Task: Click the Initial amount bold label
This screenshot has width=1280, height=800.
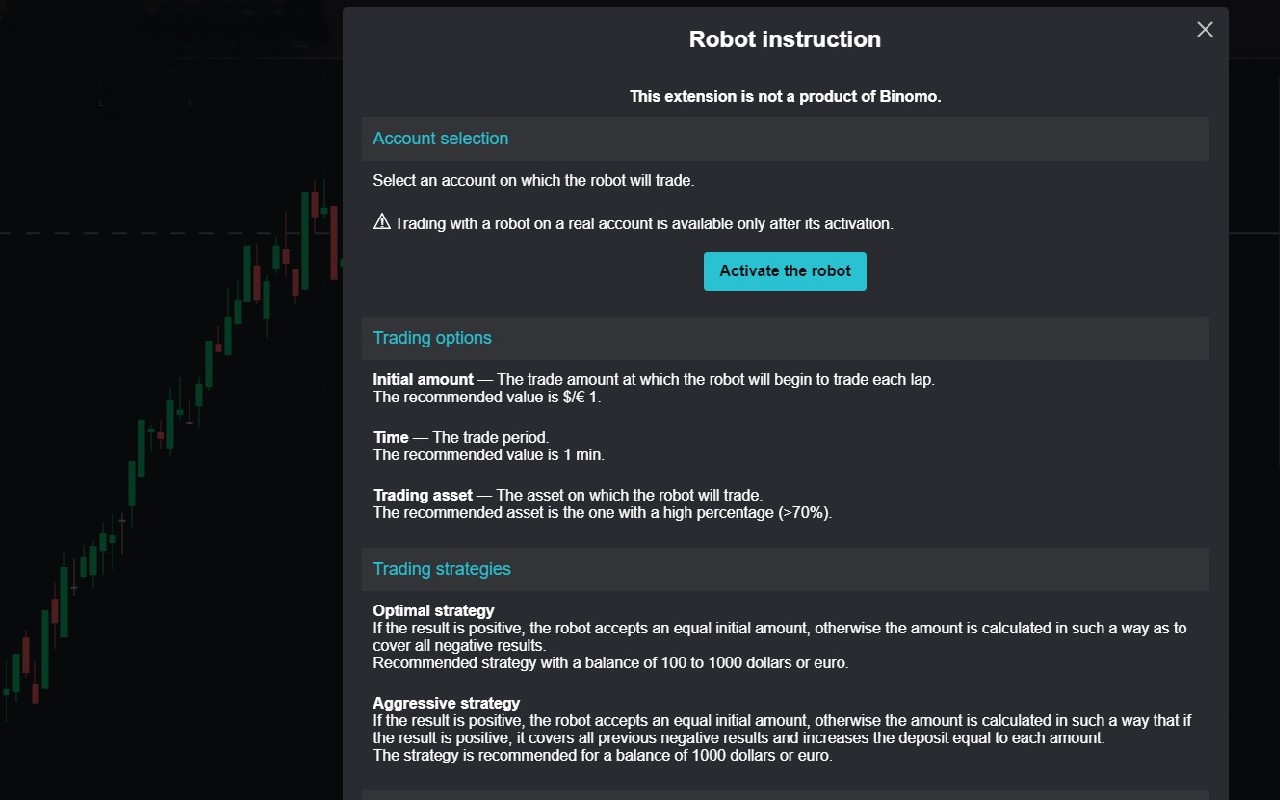Action: [x=423, y=380]
